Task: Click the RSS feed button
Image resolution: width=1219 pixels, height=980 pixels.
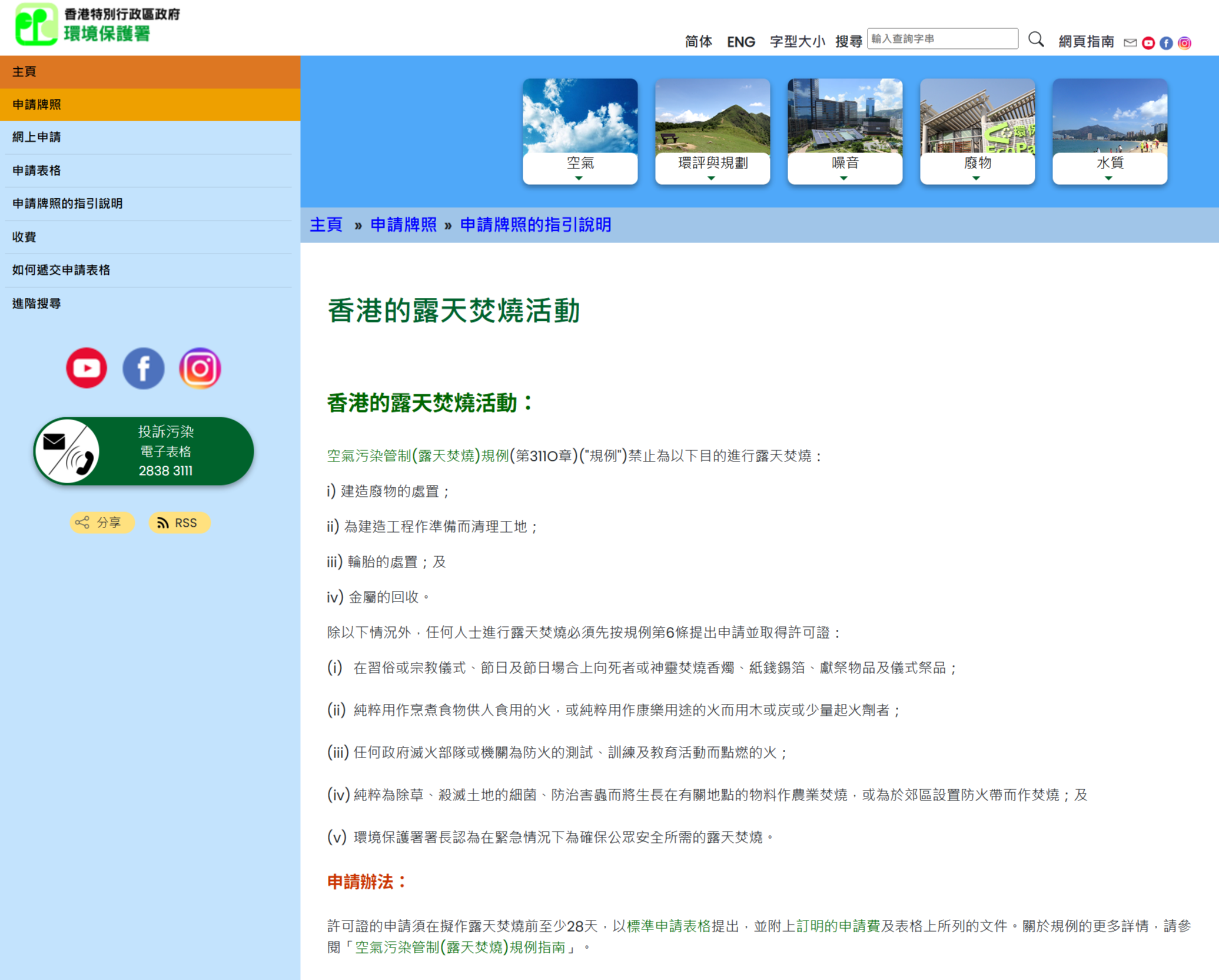Action: click(x=179, y=523)
